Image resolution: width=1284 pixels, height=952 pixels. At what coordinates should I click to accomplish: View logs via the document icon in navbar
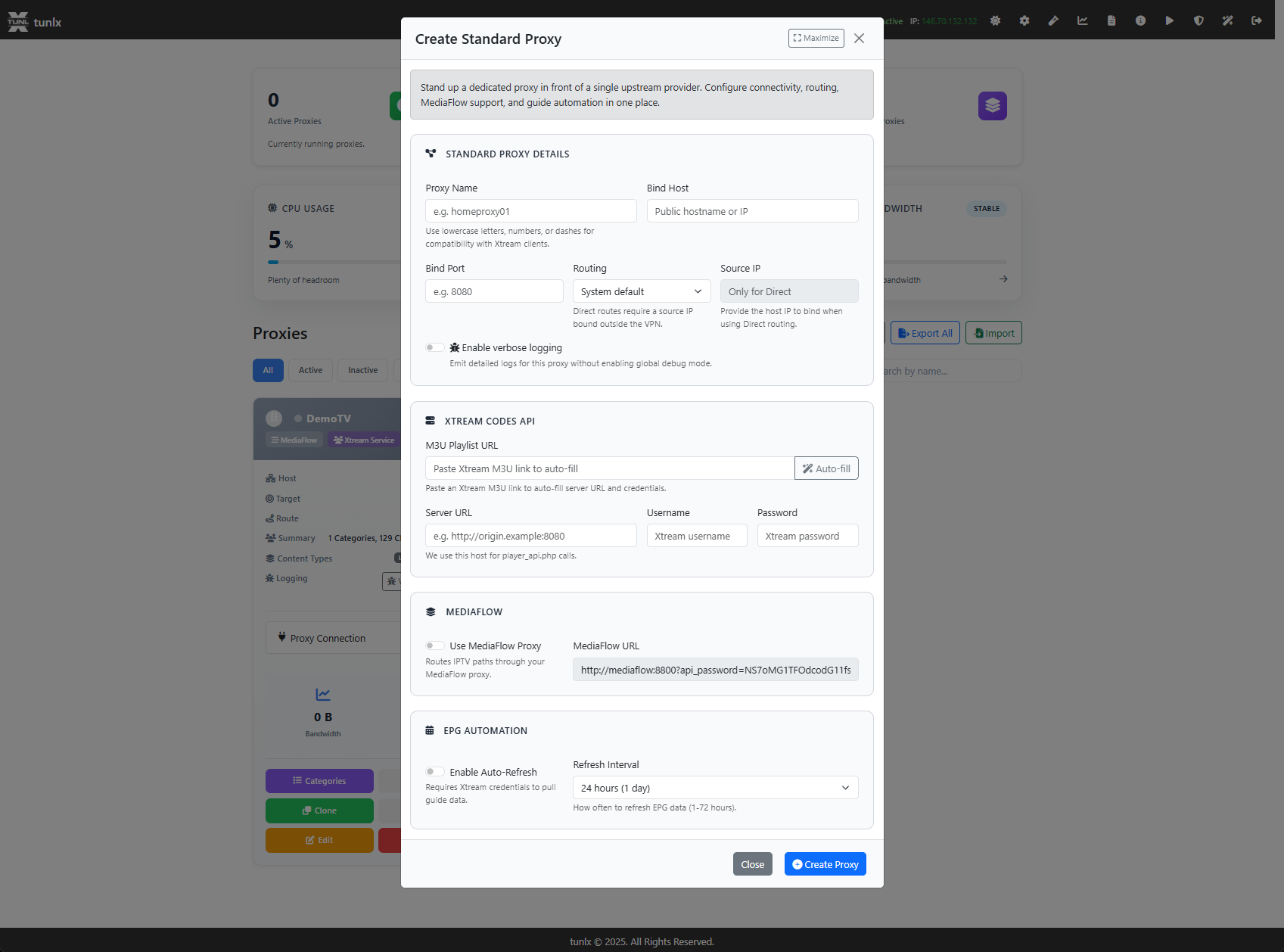(1111, 20)
